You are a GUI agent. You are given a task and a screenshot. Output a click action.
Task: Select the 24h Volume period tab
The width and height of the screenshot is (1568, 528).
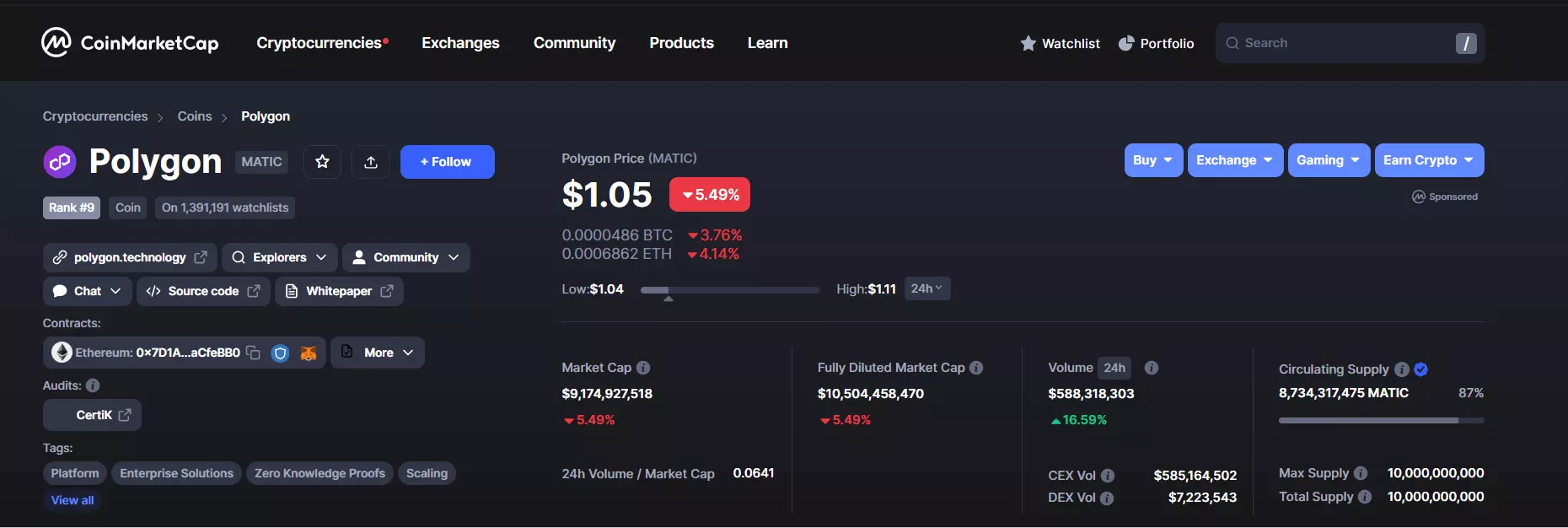(1114, 368)
